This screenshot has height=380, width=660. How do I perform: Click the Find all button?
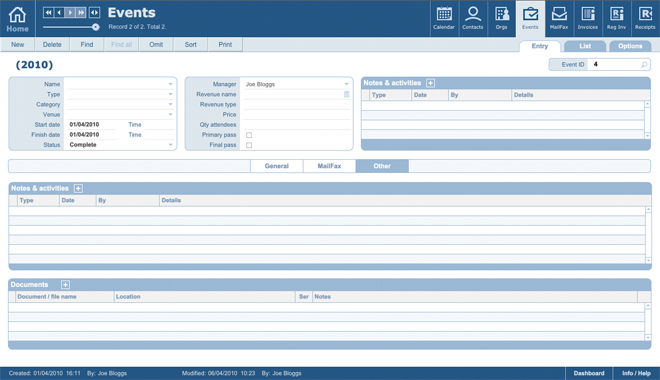click(x=121, y=45)
